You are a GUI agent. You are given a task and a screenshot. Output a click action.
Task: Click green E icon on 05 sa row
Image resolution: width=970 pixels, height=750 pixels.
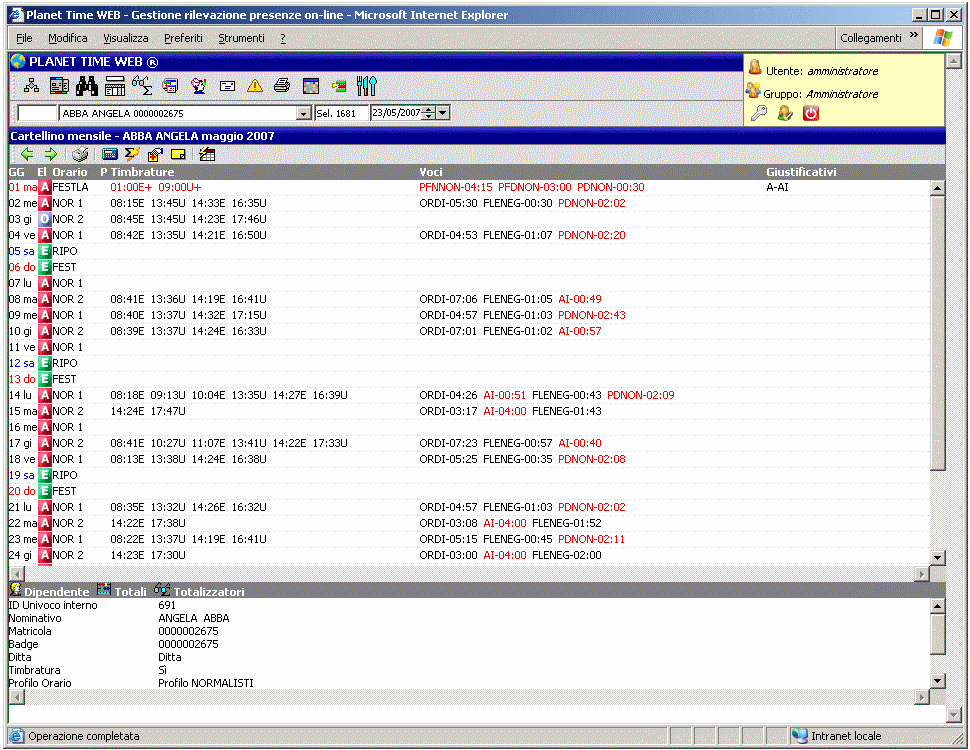point(45,251)
